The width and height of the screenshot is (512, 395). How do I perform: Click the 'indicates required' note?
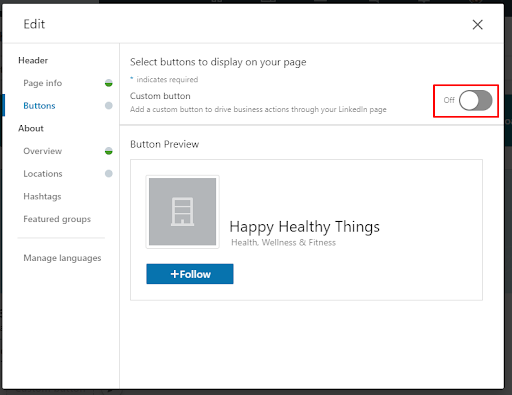[x=167, y=80]
